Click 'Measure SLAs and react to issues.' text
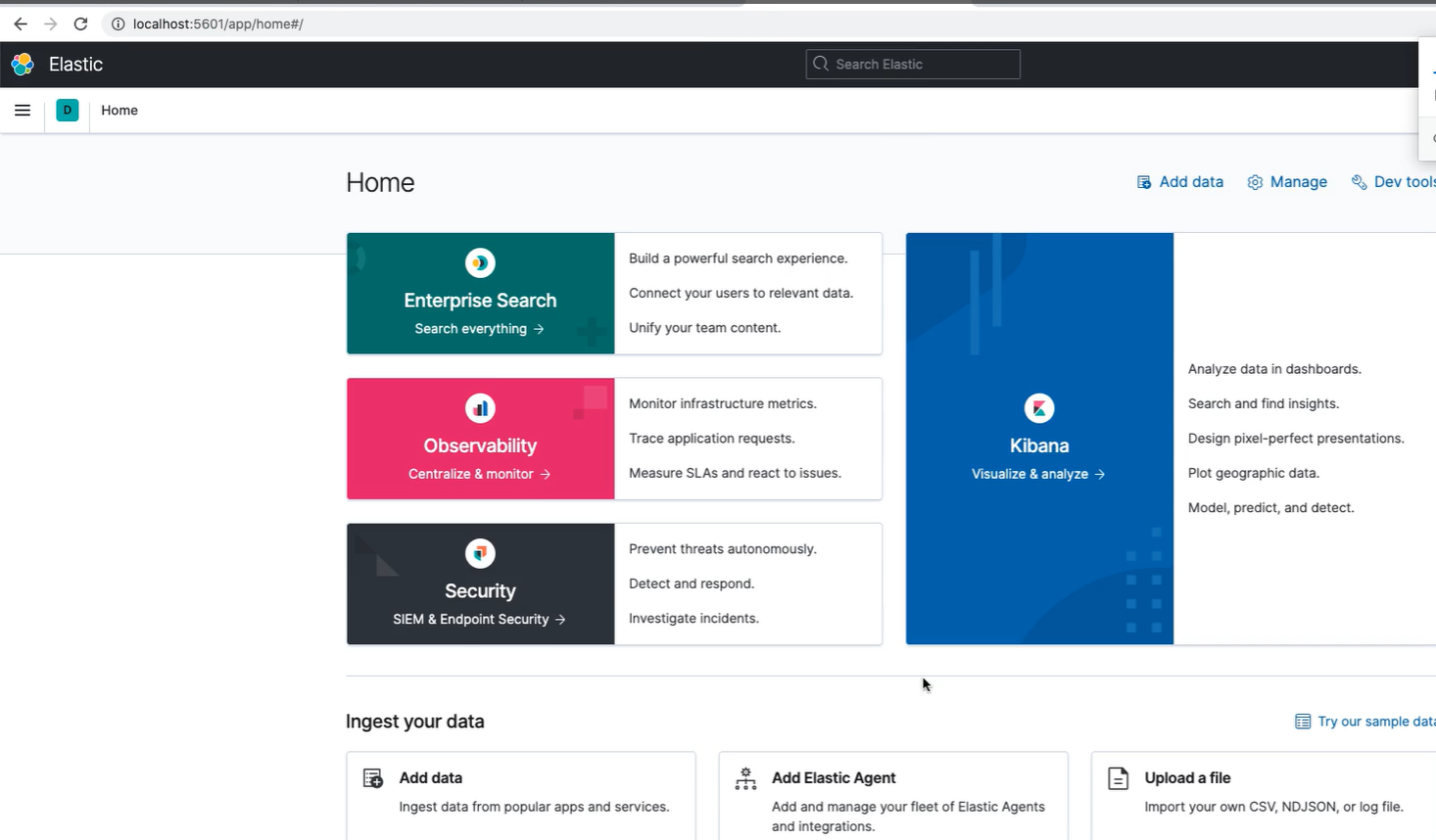 (x=735, y=473)
